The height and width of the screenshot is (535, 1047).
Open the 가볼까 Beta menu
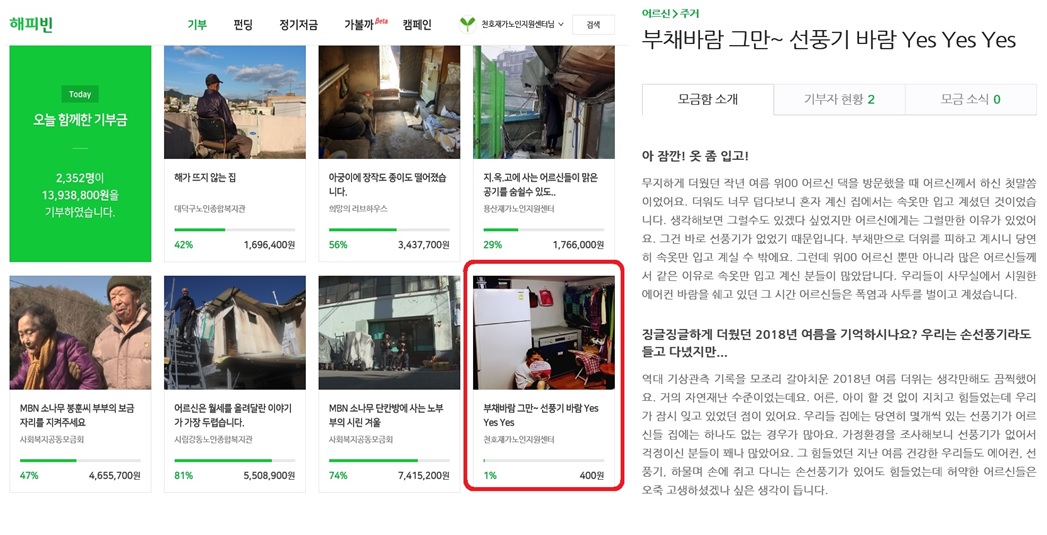click(x=365, y=25)
